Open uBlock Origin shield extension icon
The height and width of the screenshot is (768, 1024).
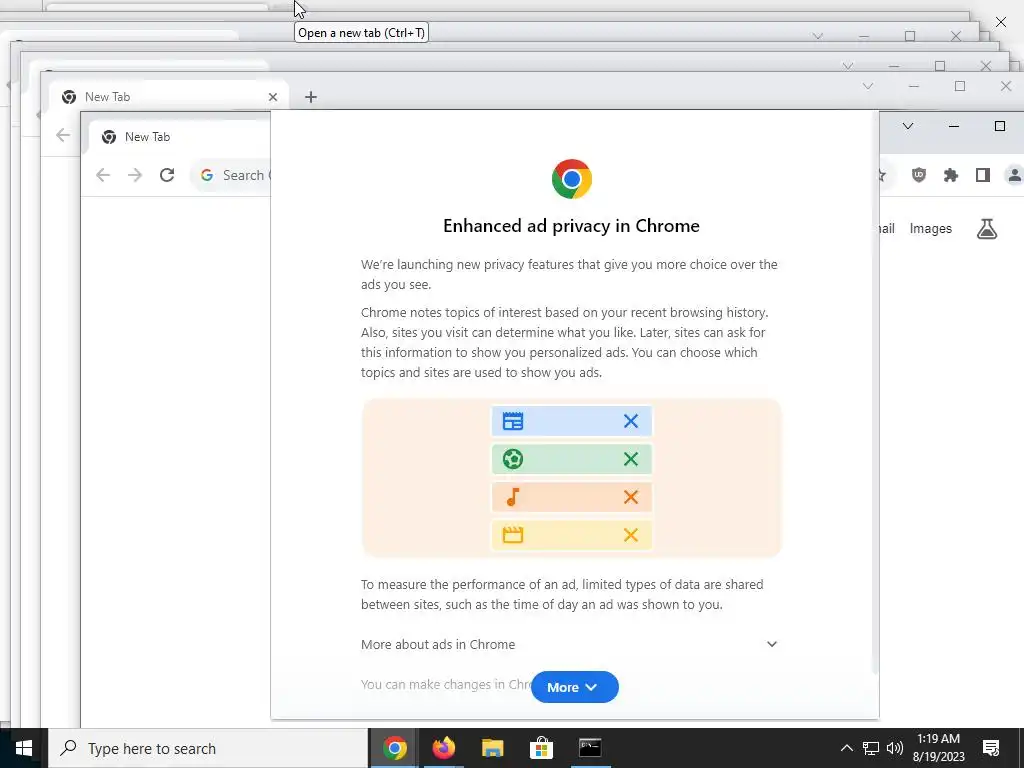tap(919, 175)
